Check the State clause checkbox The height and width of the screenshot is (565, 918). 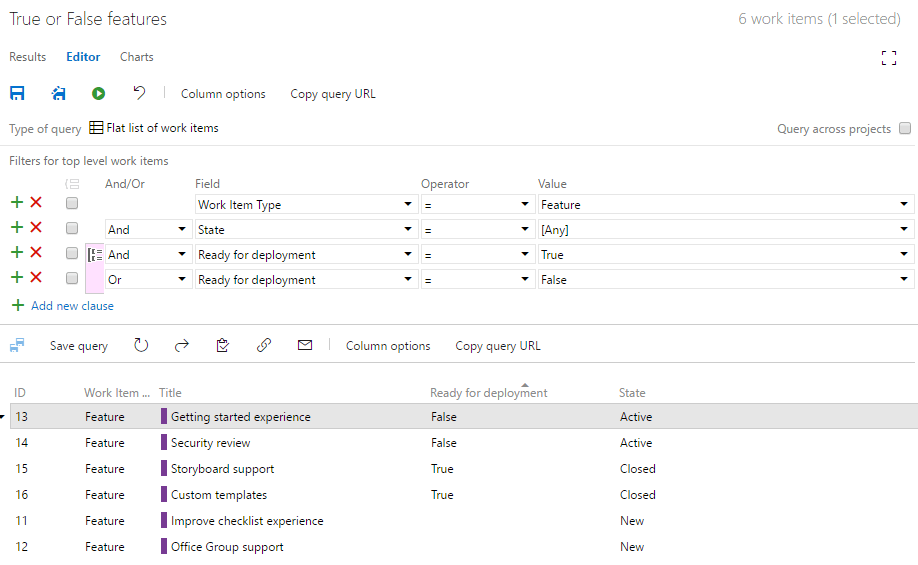pyautogui.click(x=72, y=228)
